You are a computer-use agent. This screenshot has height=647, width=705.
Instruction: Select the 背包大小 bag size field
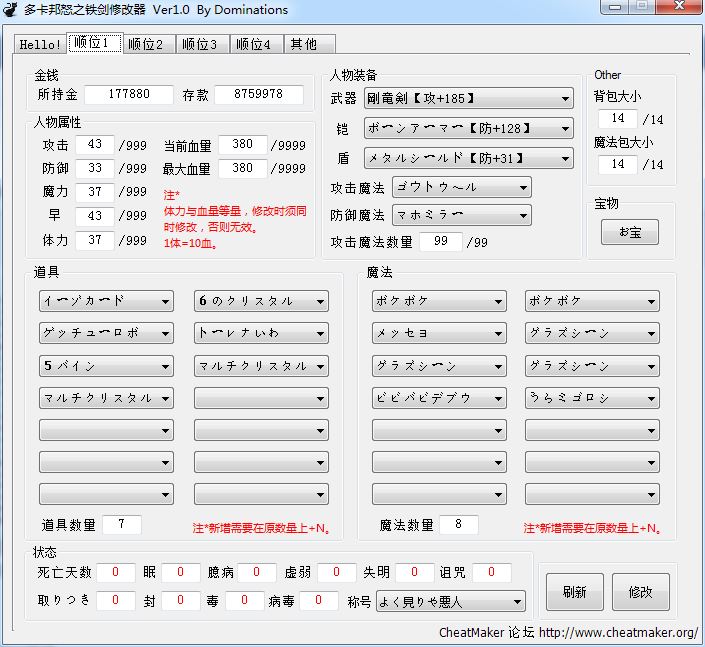(x=617, y=119)
